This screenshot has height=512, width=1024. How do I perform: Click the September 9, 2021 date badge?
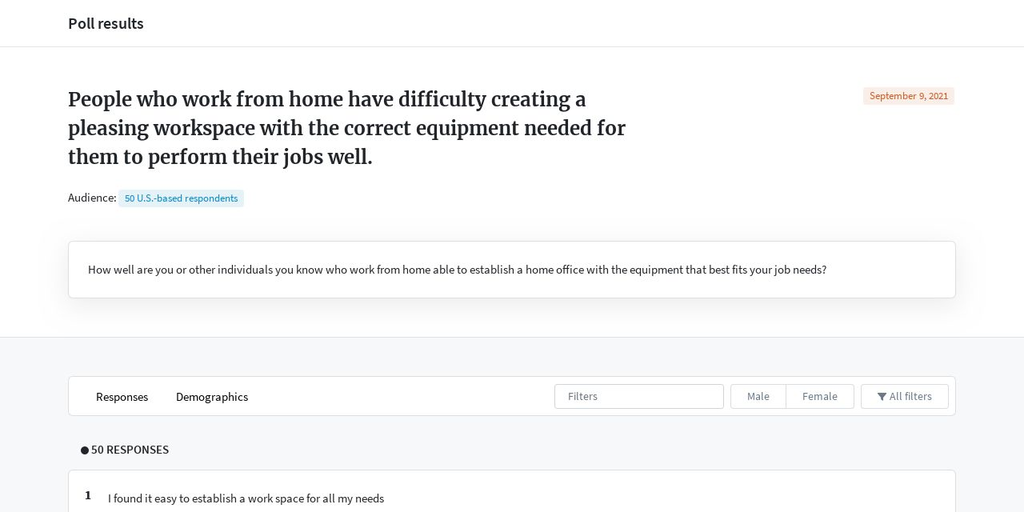[908, 96]
